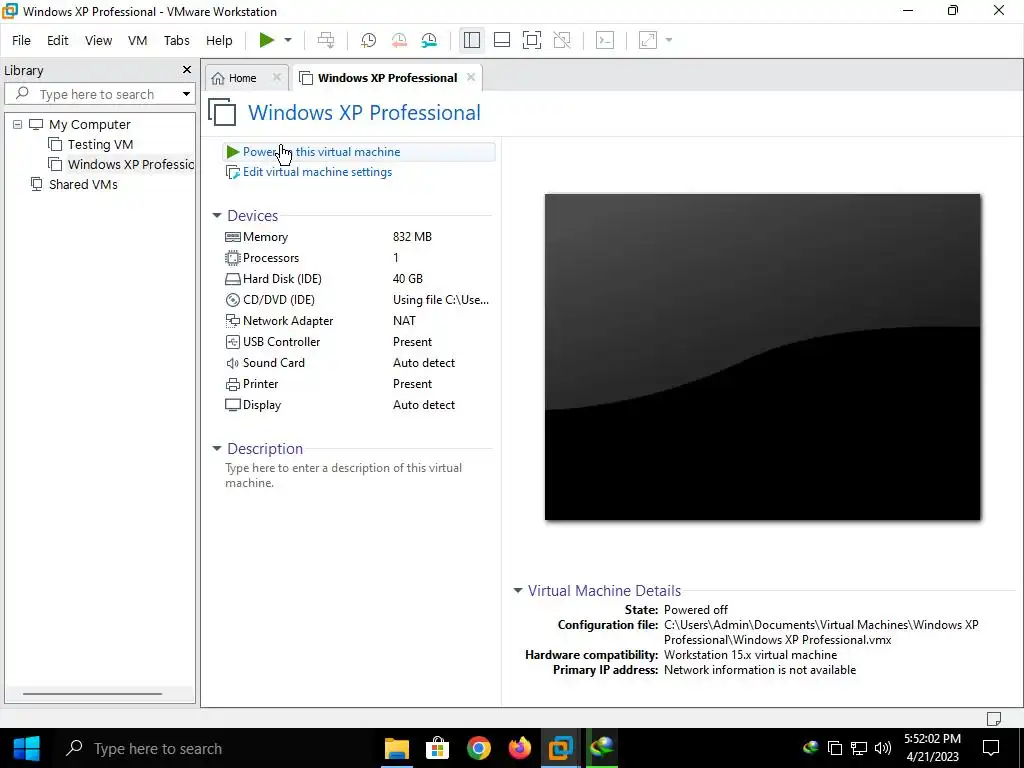Click Edit virtual machine settings link
The image size is (1024, 768).
point(309,172)
